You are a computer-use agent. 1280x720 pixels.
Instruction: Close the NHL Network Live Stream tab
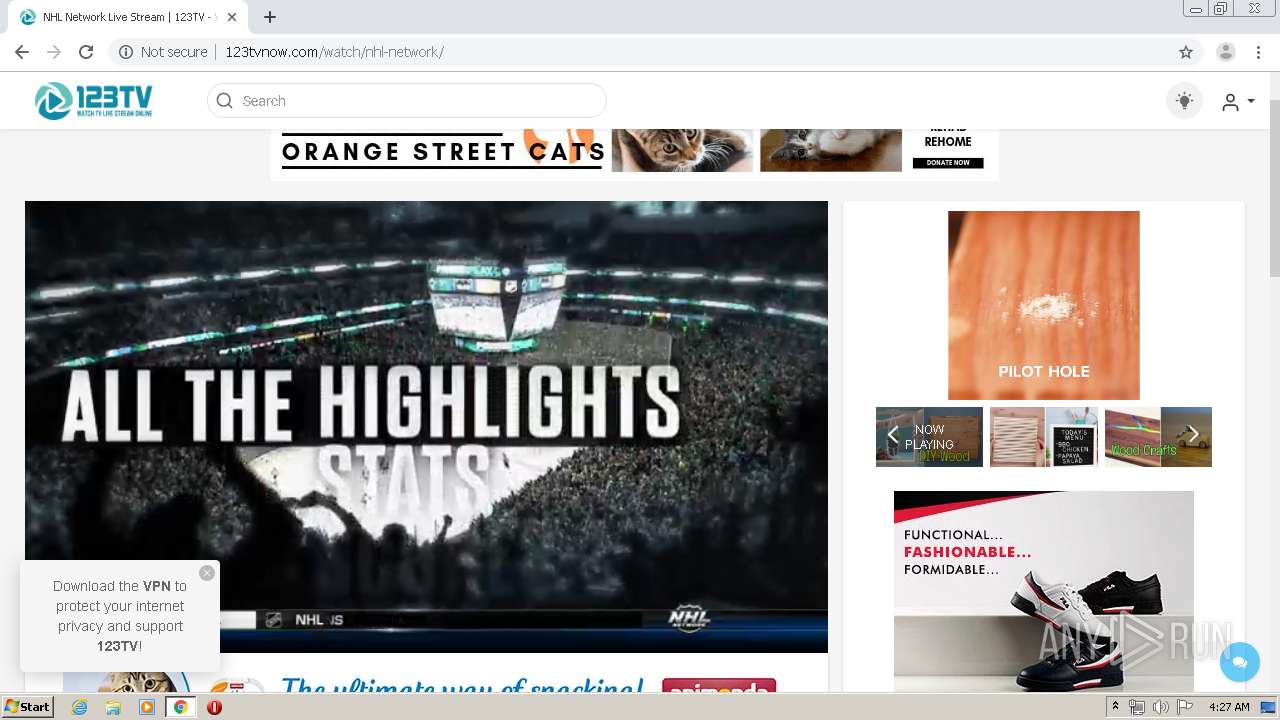[x=231, y=17]
